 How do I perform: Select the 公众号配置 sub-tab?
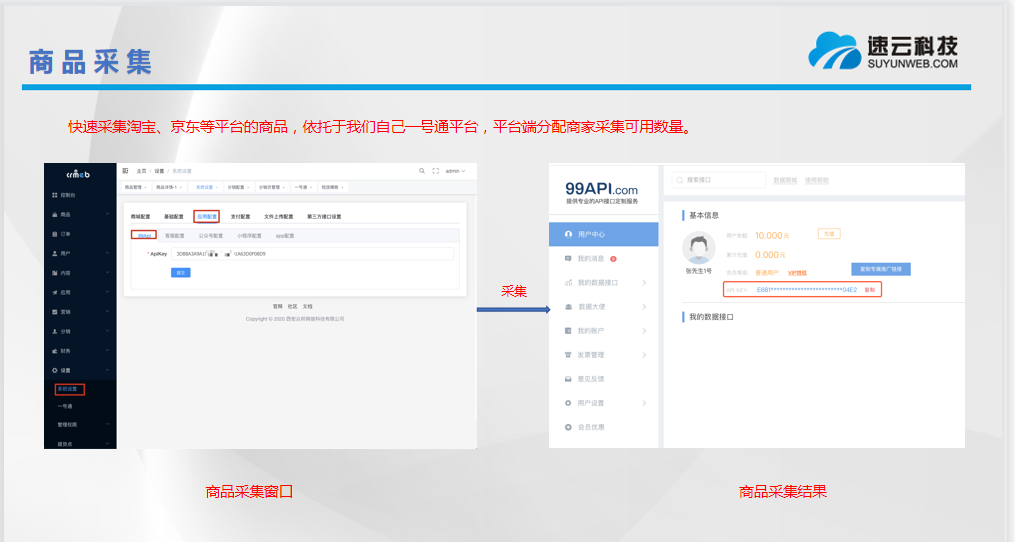[211, 236]
